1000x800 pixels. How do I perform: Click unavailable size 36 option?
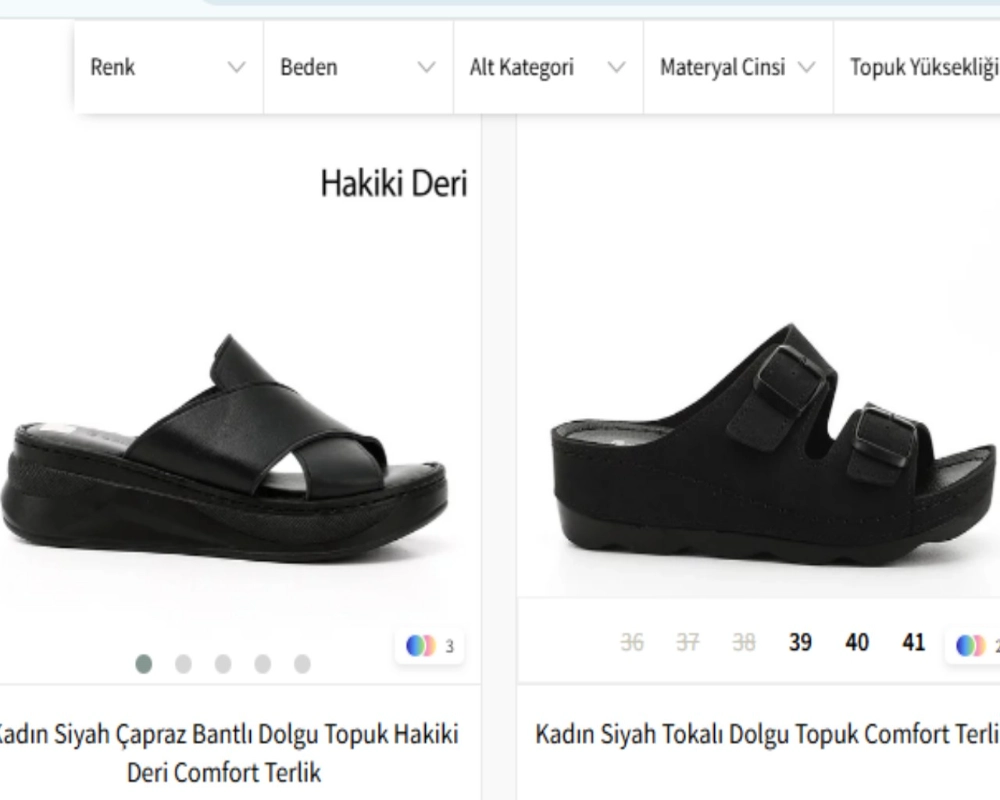tap(632, 643)
